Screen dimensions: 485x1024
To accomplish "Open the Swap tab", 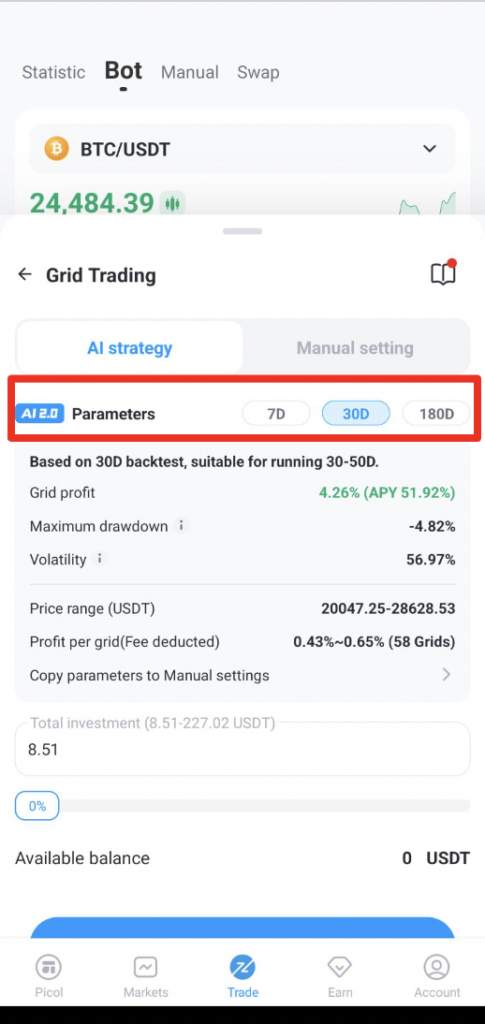I will click(258, 72).
